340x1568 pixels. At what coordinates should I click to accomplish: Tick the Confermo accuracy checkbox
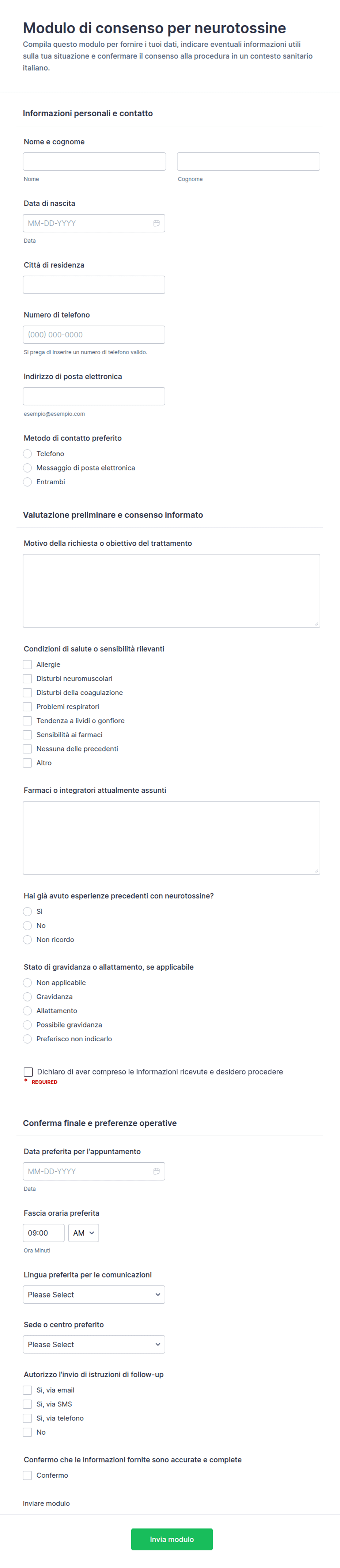tap(27, 1476)
